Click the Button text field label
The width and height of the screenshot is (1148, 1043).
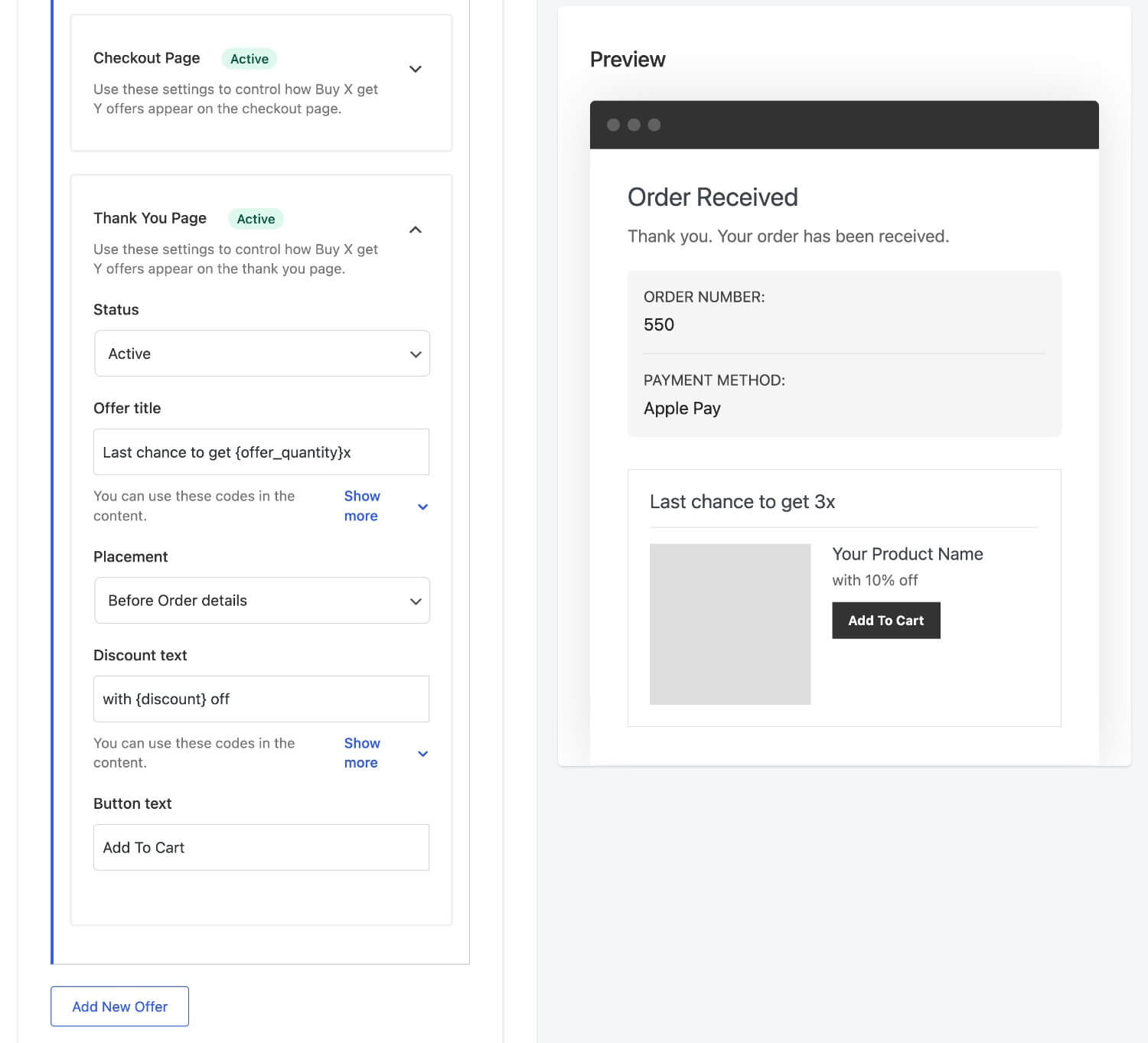pyautogui.click(x=132, y=804)
